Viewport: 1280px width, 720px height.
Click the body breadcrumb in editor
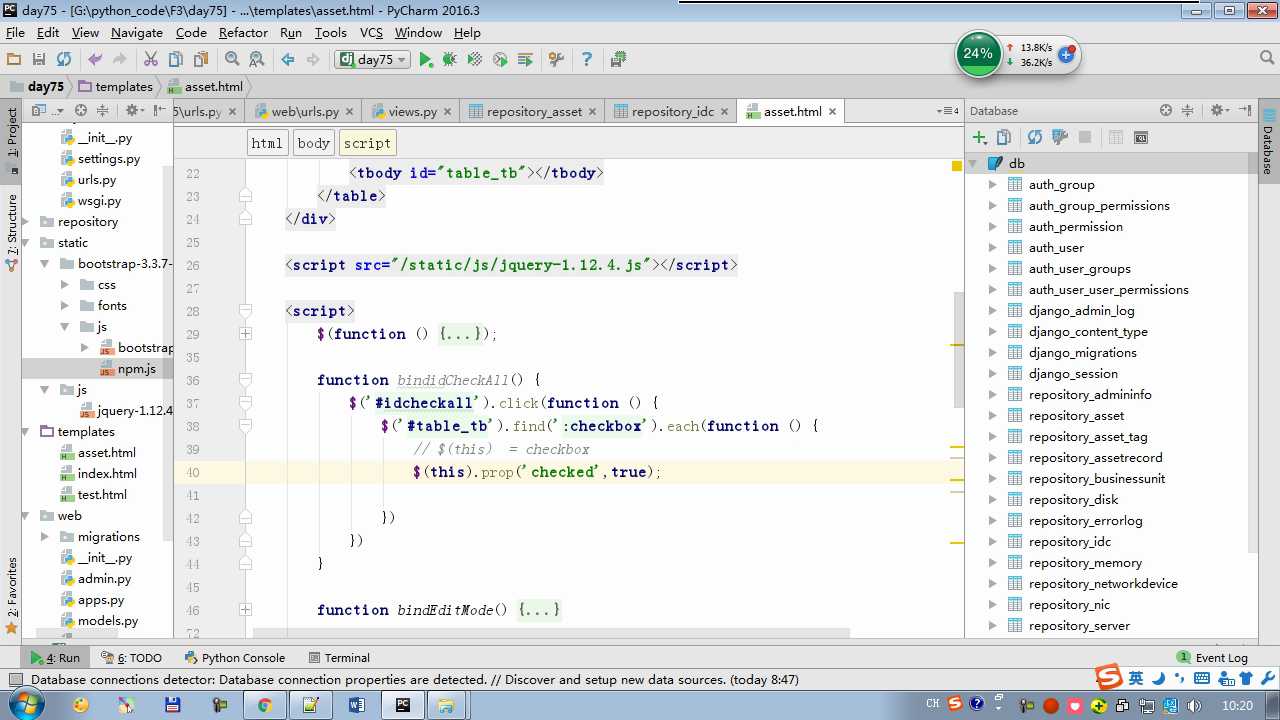(313, 143)
